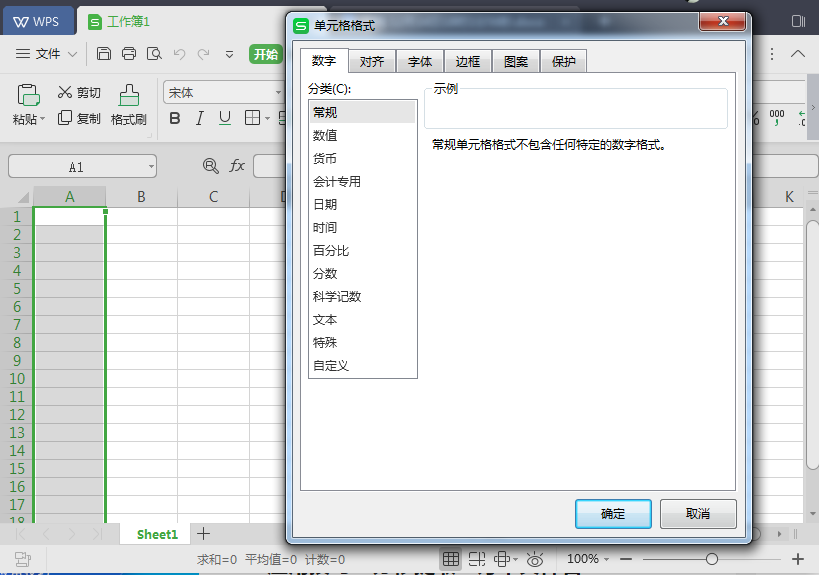The height and width of the screenshot is (575, 819).
Task: Toggle Bold formatting
Action: pyautogui.click(x=175, y=119)
